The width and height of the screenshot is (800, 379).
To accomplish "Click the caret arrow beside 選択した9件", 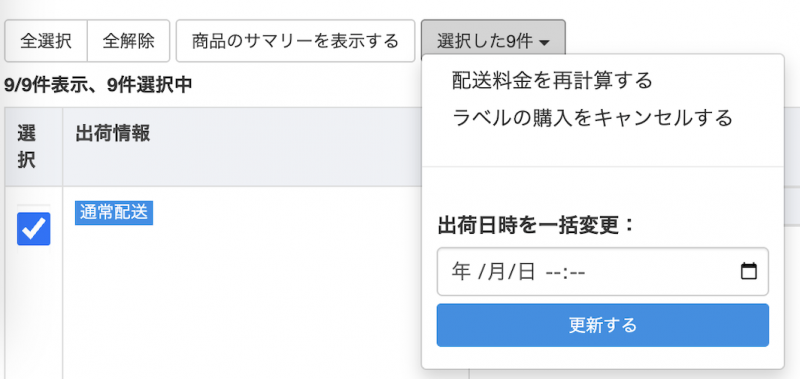I will [544, 43].
